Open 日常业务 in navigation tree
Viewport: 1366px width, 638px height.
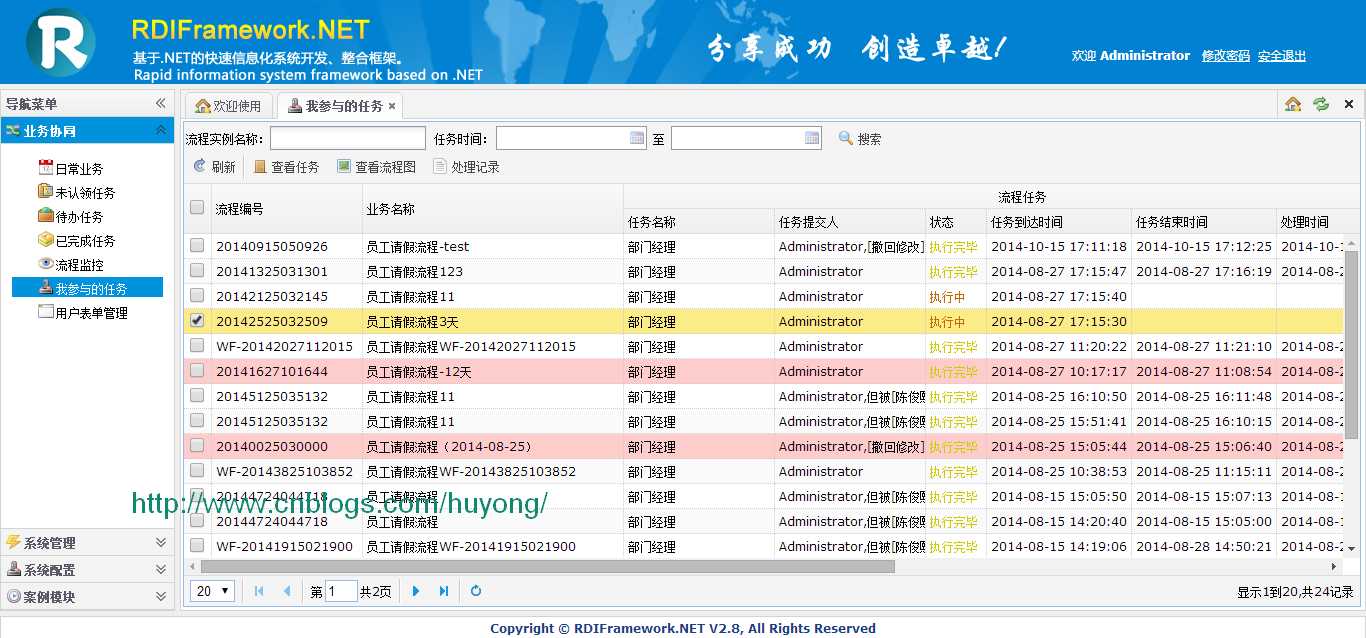(79, 169)
